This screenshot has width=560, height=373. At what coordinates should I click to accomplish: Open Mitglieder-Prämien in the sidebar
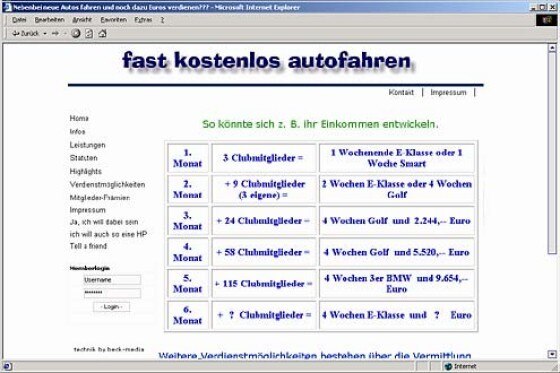click(x=100, y=198)
